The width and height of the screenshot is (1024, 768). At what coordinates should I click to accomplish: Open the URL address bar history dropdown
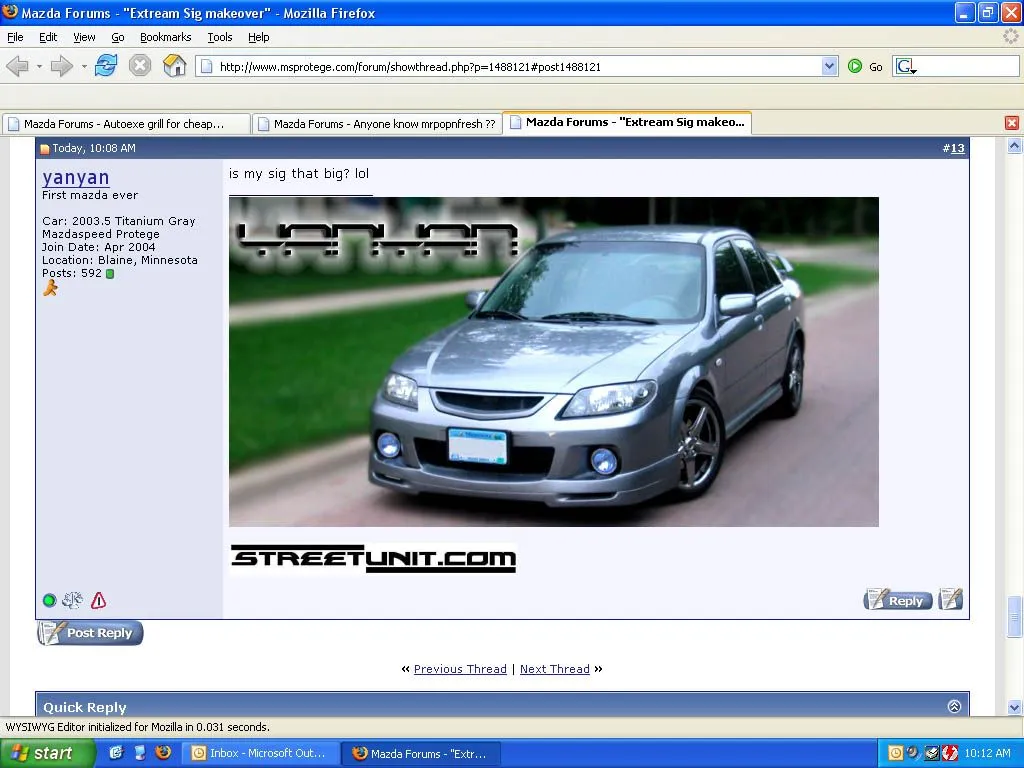[829, 66]
